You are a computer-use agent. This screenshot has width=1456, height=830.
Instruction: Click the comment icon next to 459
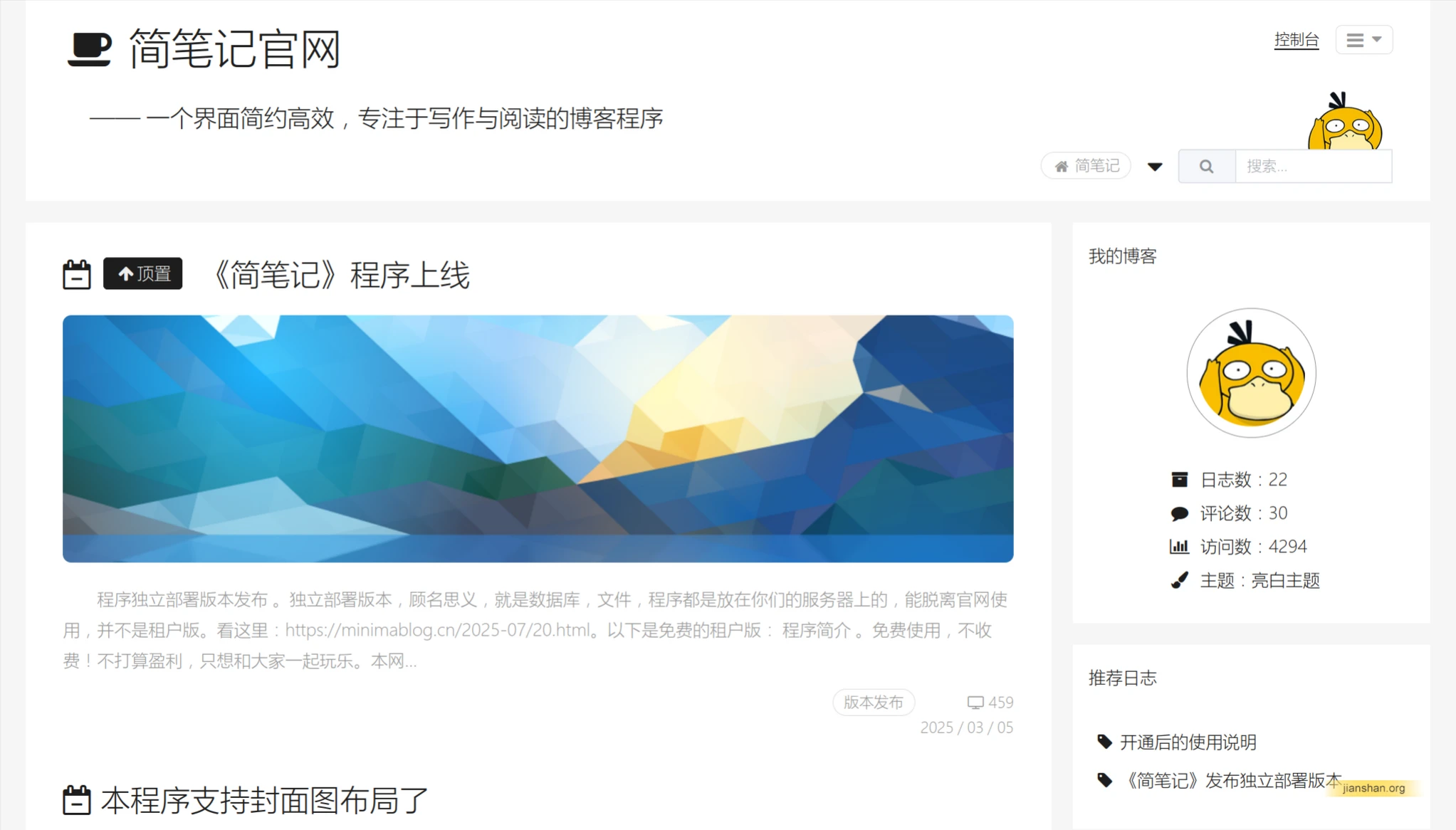tap(975, 703)
